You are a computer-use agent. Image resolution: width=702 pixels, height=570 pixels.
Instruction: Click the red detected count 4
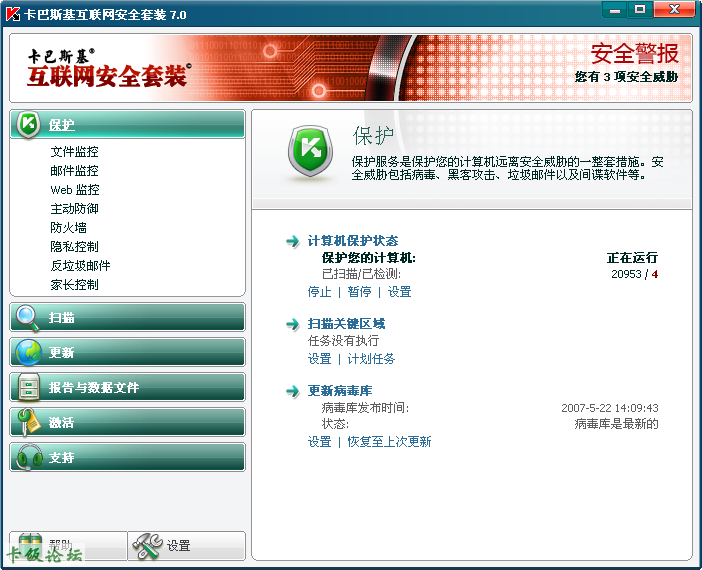click(x=655, y=274)
